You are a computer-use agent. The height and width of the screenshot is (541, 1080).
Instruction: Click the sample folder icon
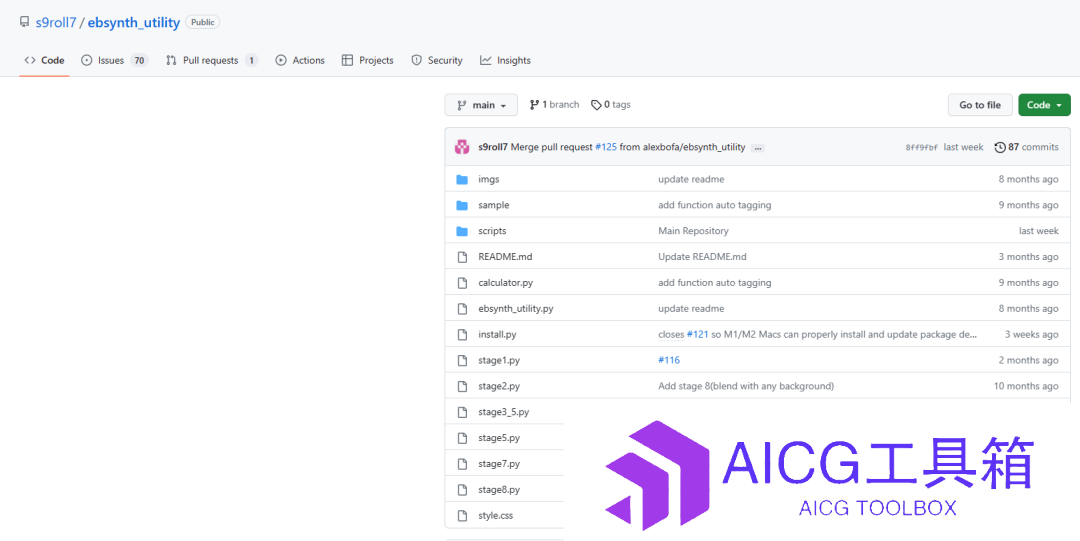pyautogui.click(x=462, y=205)
